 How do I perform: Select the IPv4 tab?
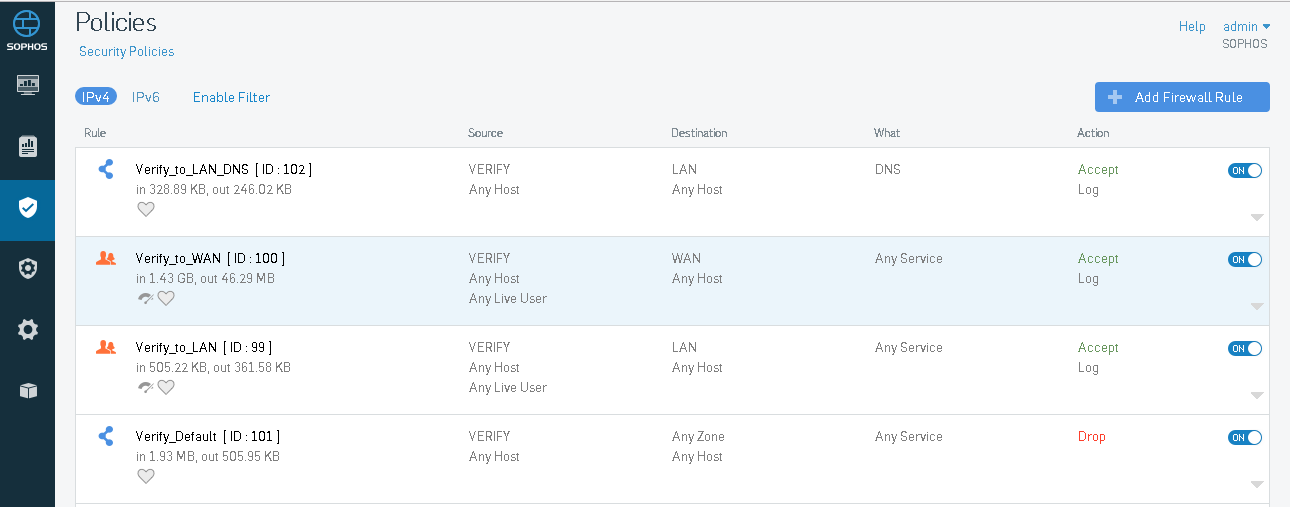[96, 97]
